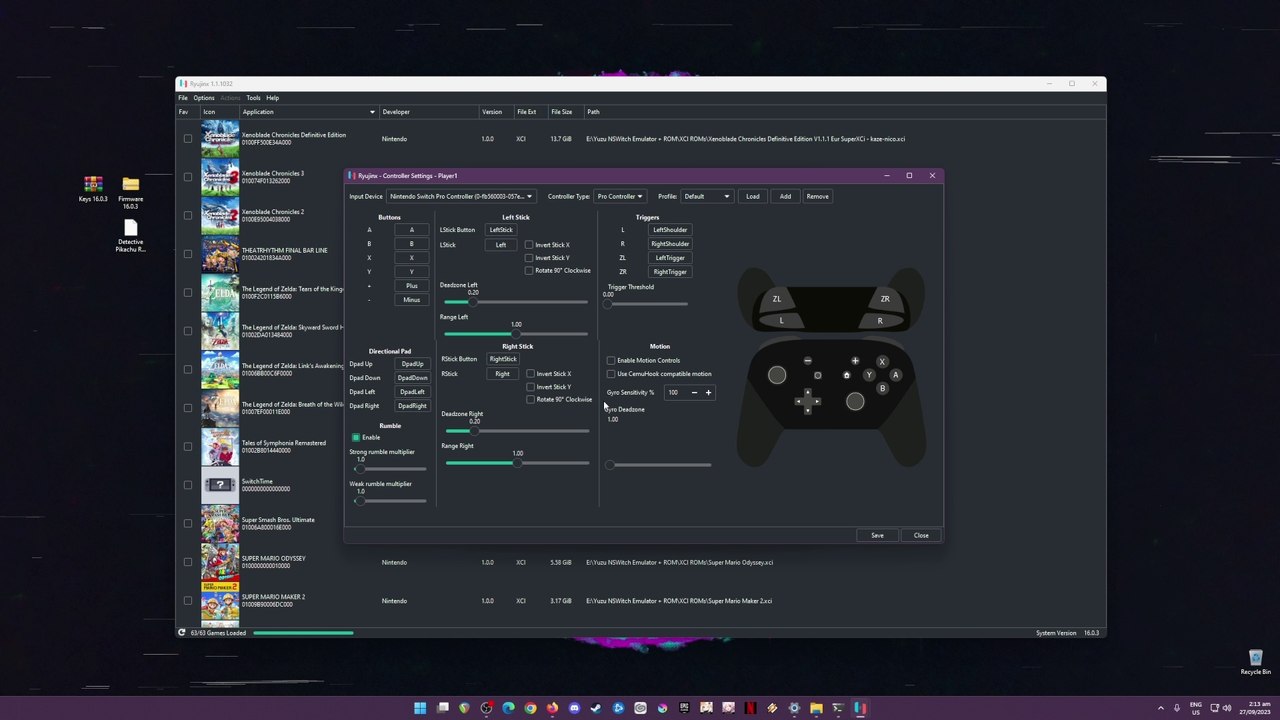Open the Options menu in Ryujinx
The image size is (1280, 720).
pyautogui.click(x=204, y=98)
